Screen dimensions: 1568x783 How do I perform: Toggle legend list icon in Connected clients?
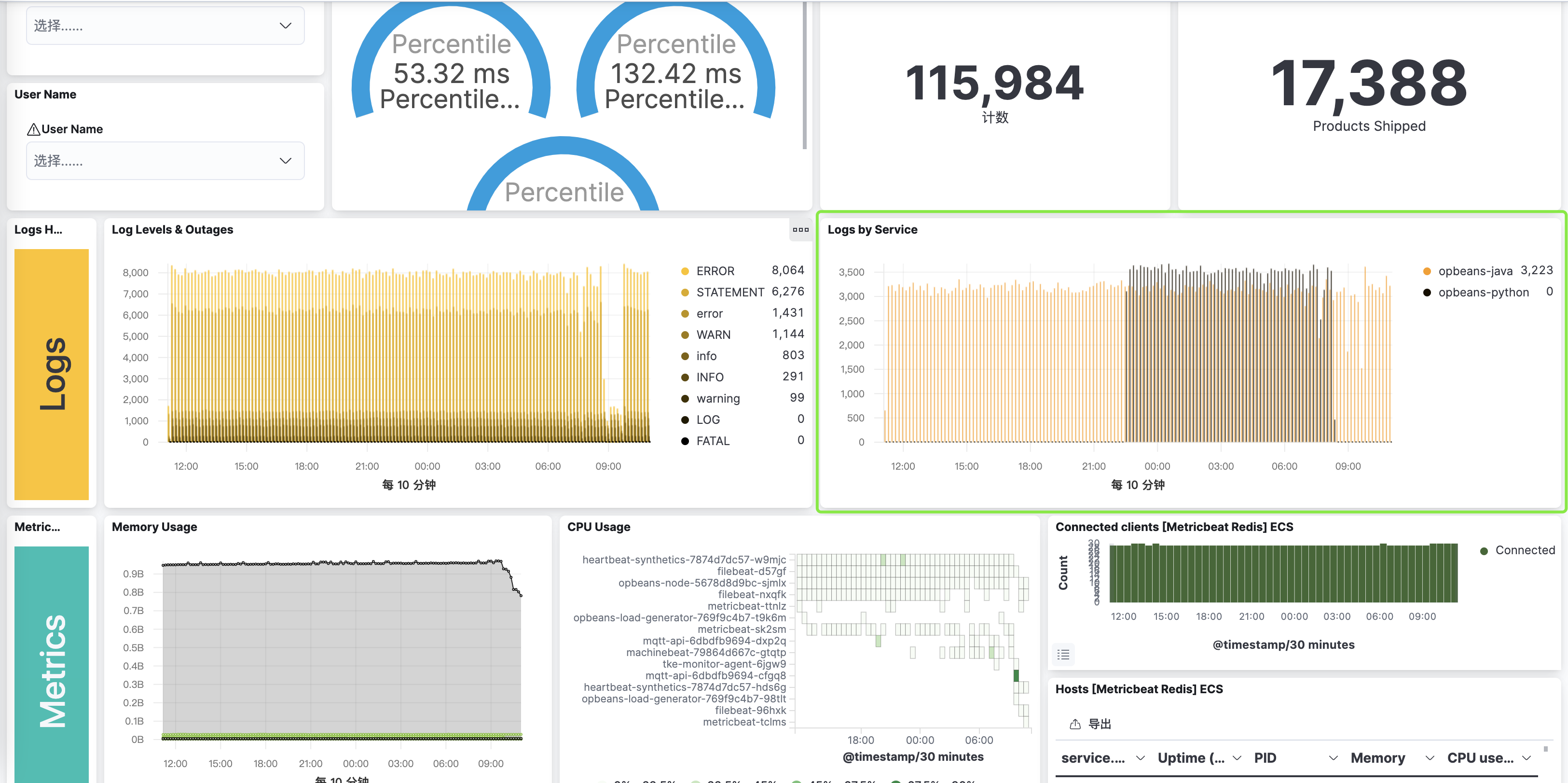[x=1063, y=655]
